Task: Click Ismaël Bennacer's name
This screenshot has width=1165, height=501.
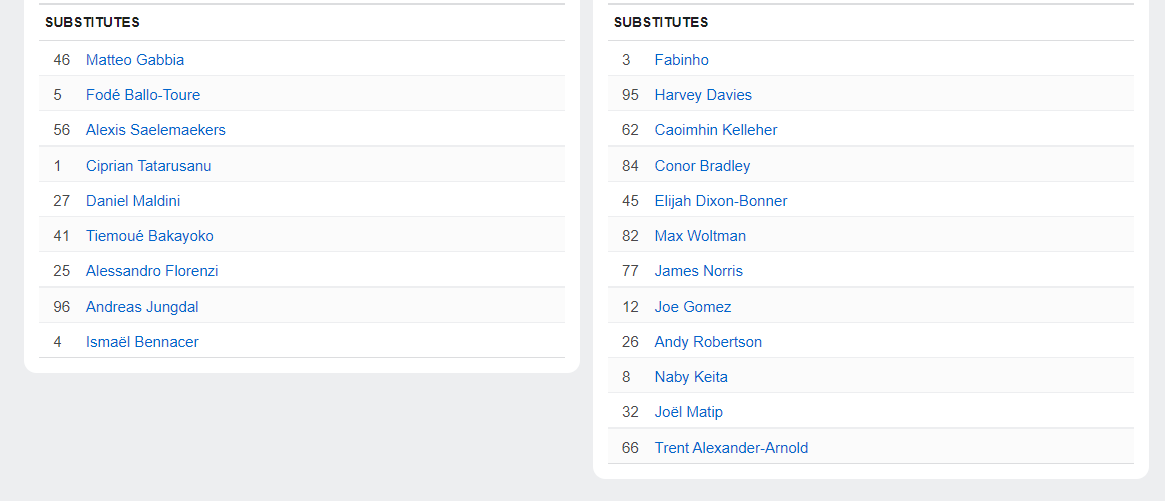Action: 142,341
